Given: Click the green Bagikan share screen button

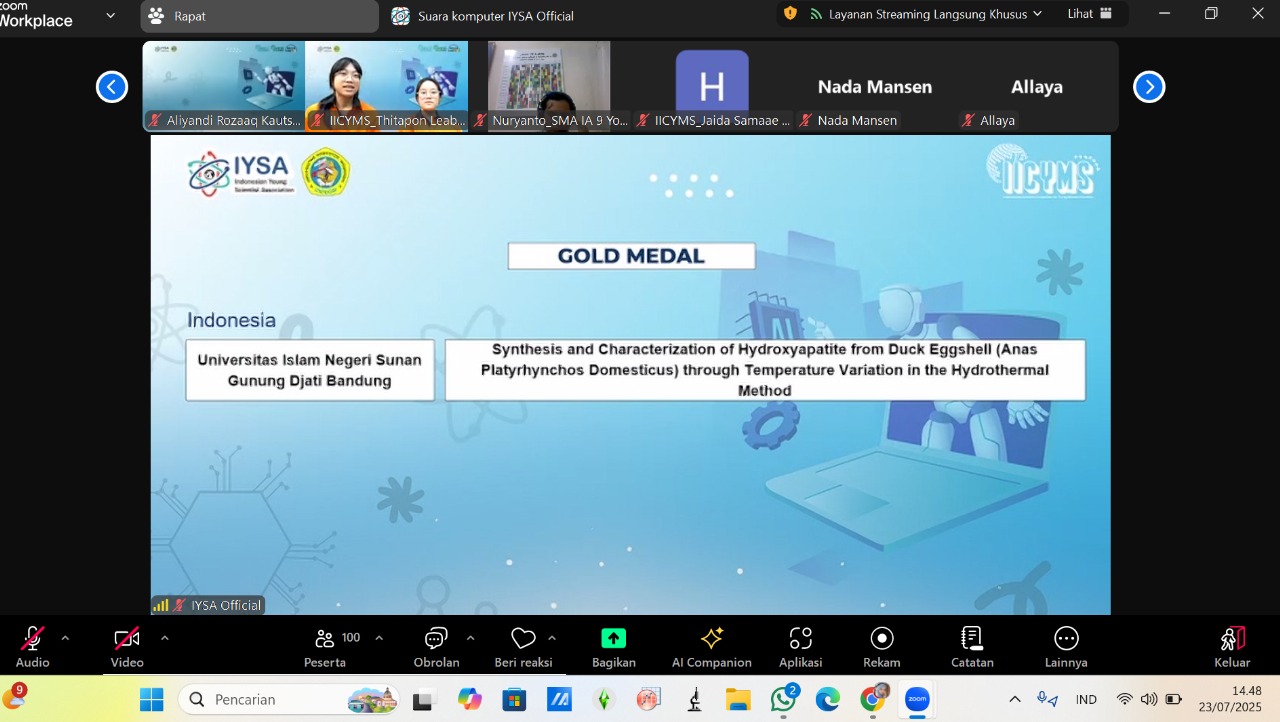Looking at the screenshot, I should [613, 639].
